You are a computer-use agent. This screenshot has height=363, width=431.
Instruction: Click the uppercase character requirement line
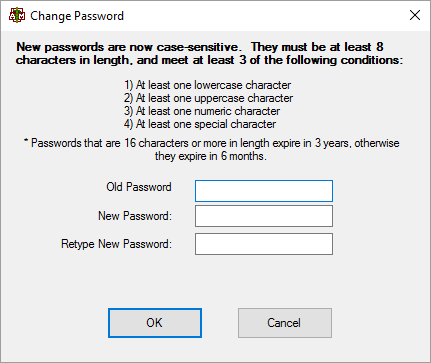pos(208,98)
